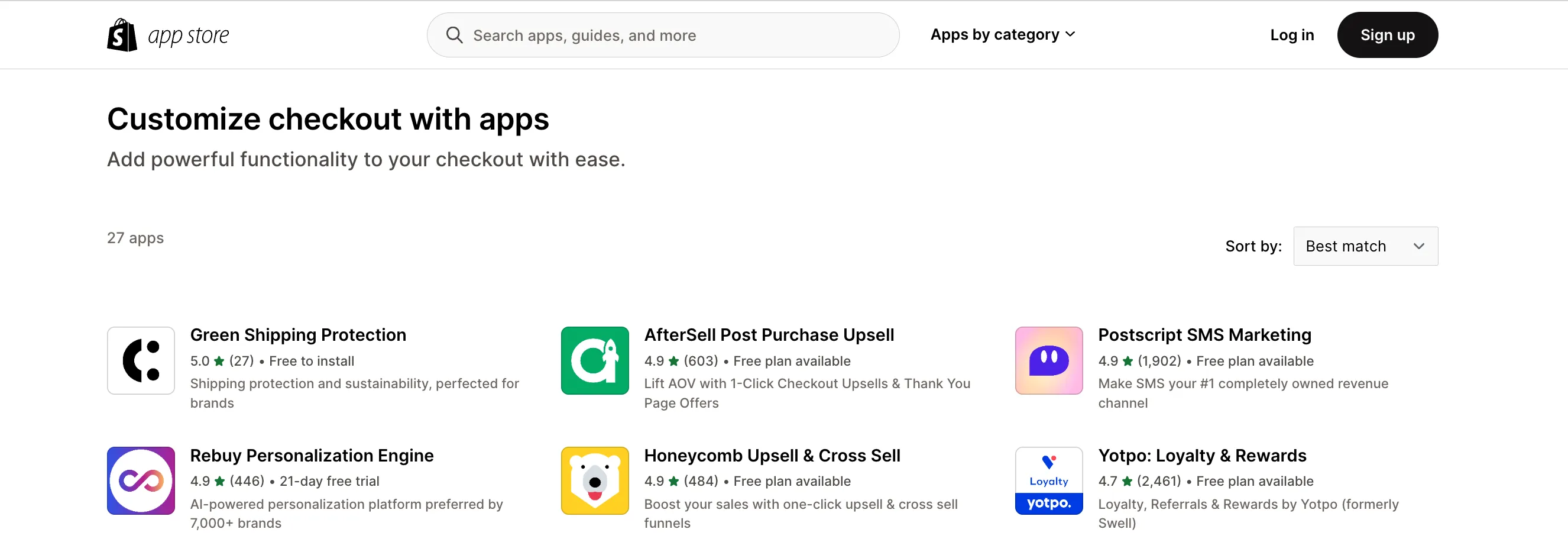Click the Shopify app store logo

coord(167,35)
